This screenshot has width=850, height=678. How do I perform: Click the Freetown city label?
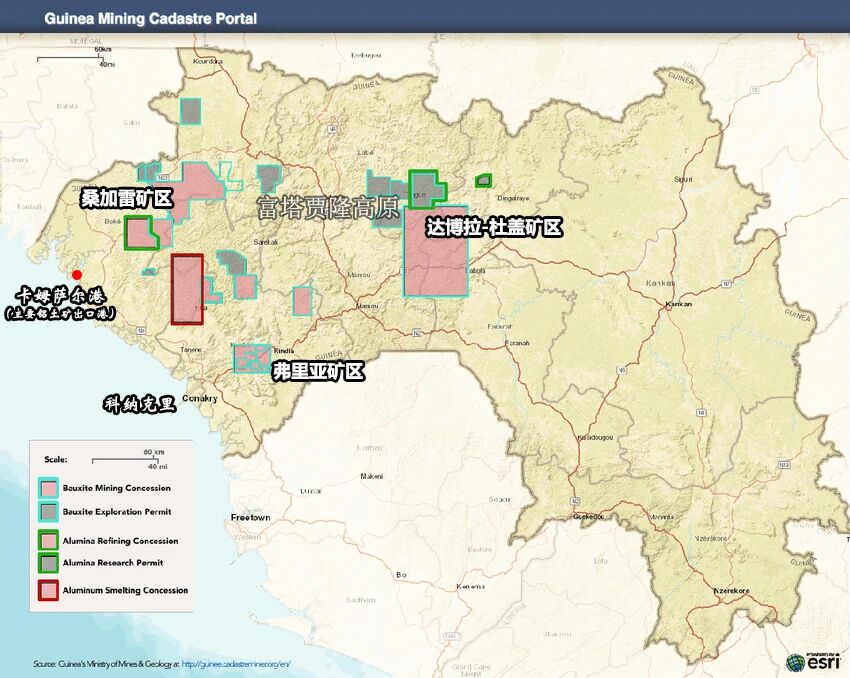pos(250,518)
